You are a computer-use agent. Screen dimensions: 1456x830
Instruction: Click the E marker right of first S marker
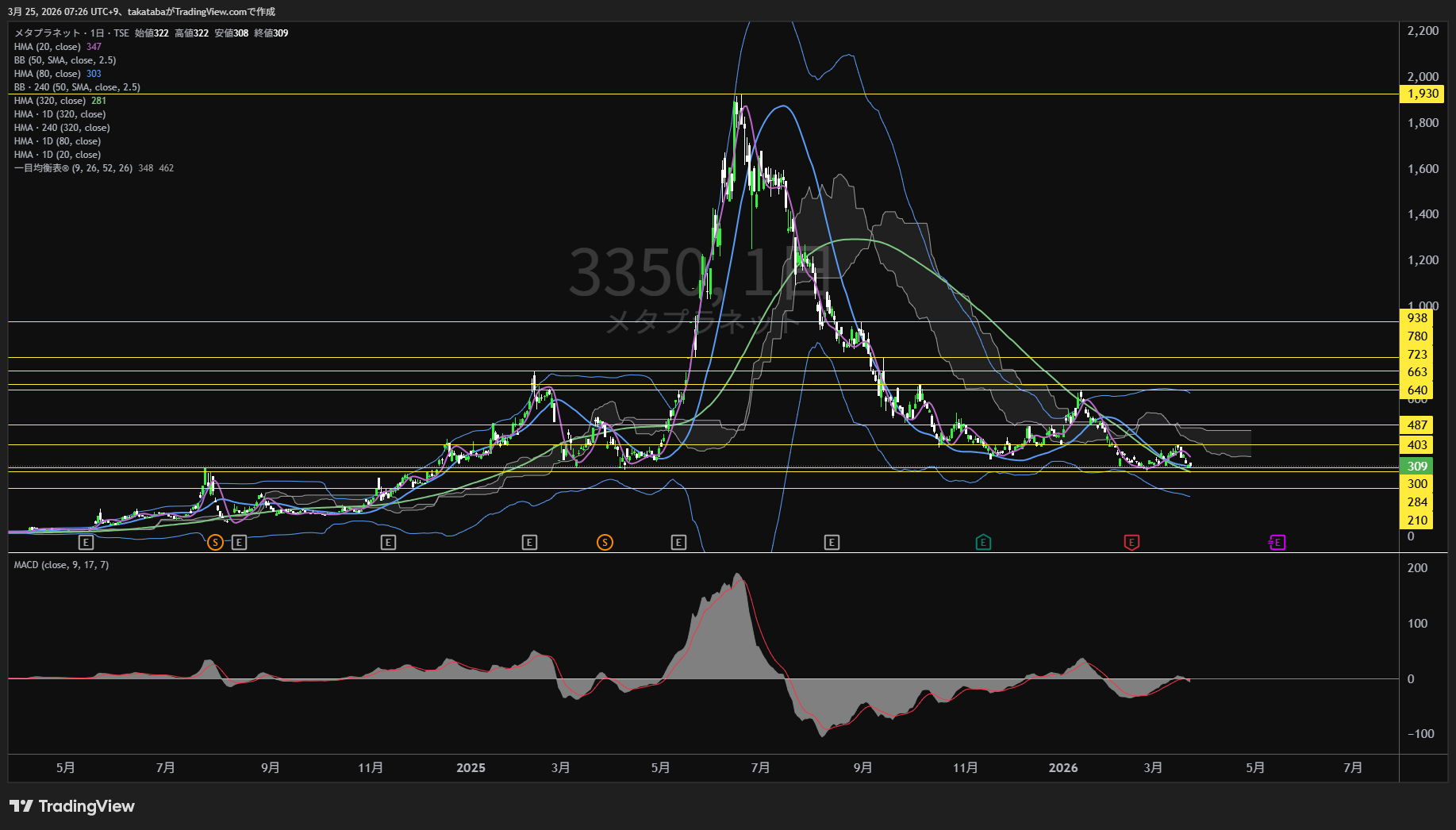[x=239, y=543]
